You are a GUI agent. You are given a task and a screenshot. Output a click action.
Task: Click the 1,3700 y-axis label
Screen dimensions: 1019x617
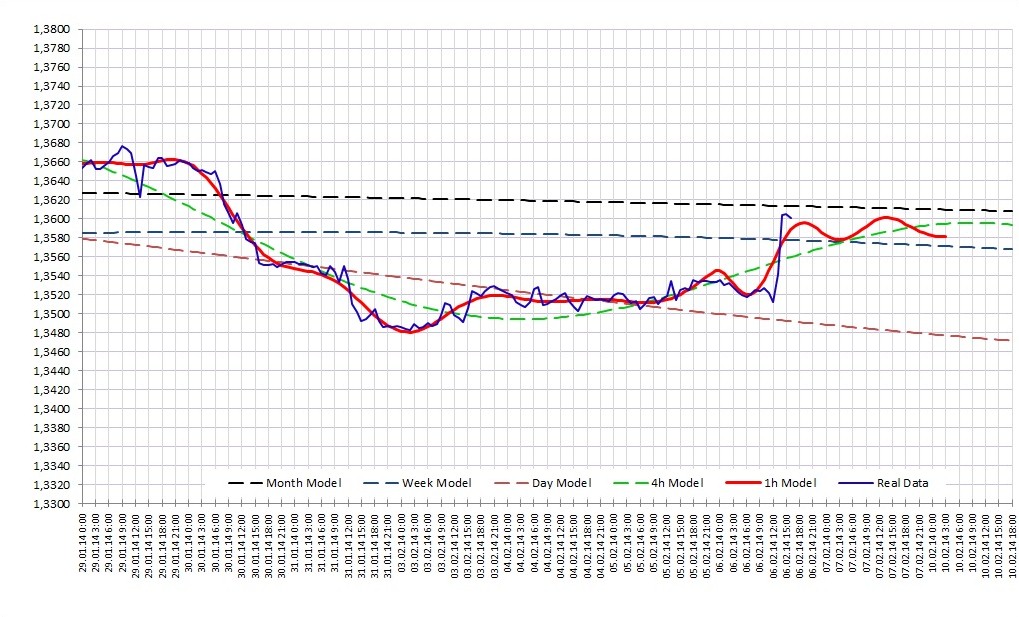pyautogui.click(x=51, y=124)
